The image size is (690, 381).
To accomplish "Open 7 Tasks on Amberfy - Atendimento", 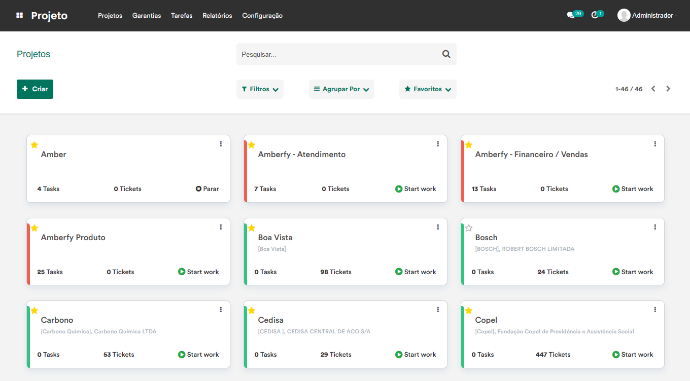I will coord(265,189).
